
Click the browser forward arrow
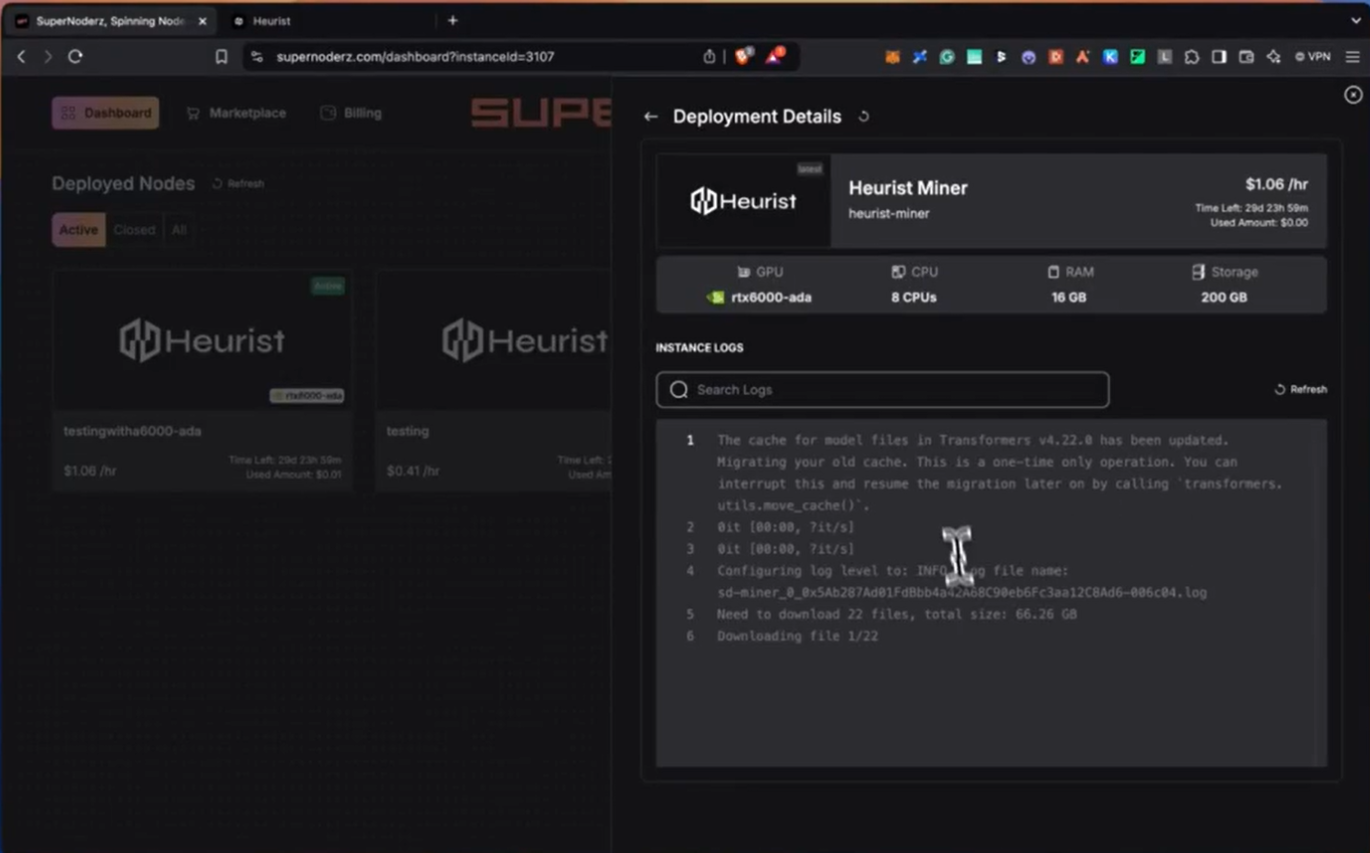click(x=47, y=57)
